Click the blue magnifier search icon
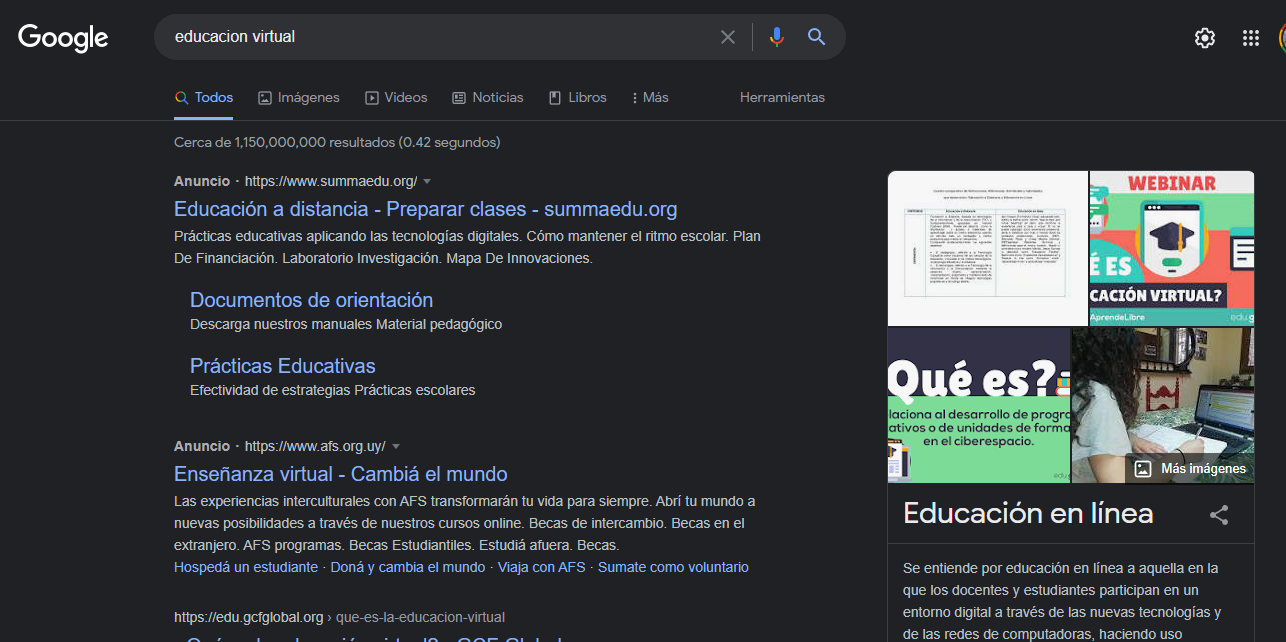 pyautogui.click(x=817, y=37)
